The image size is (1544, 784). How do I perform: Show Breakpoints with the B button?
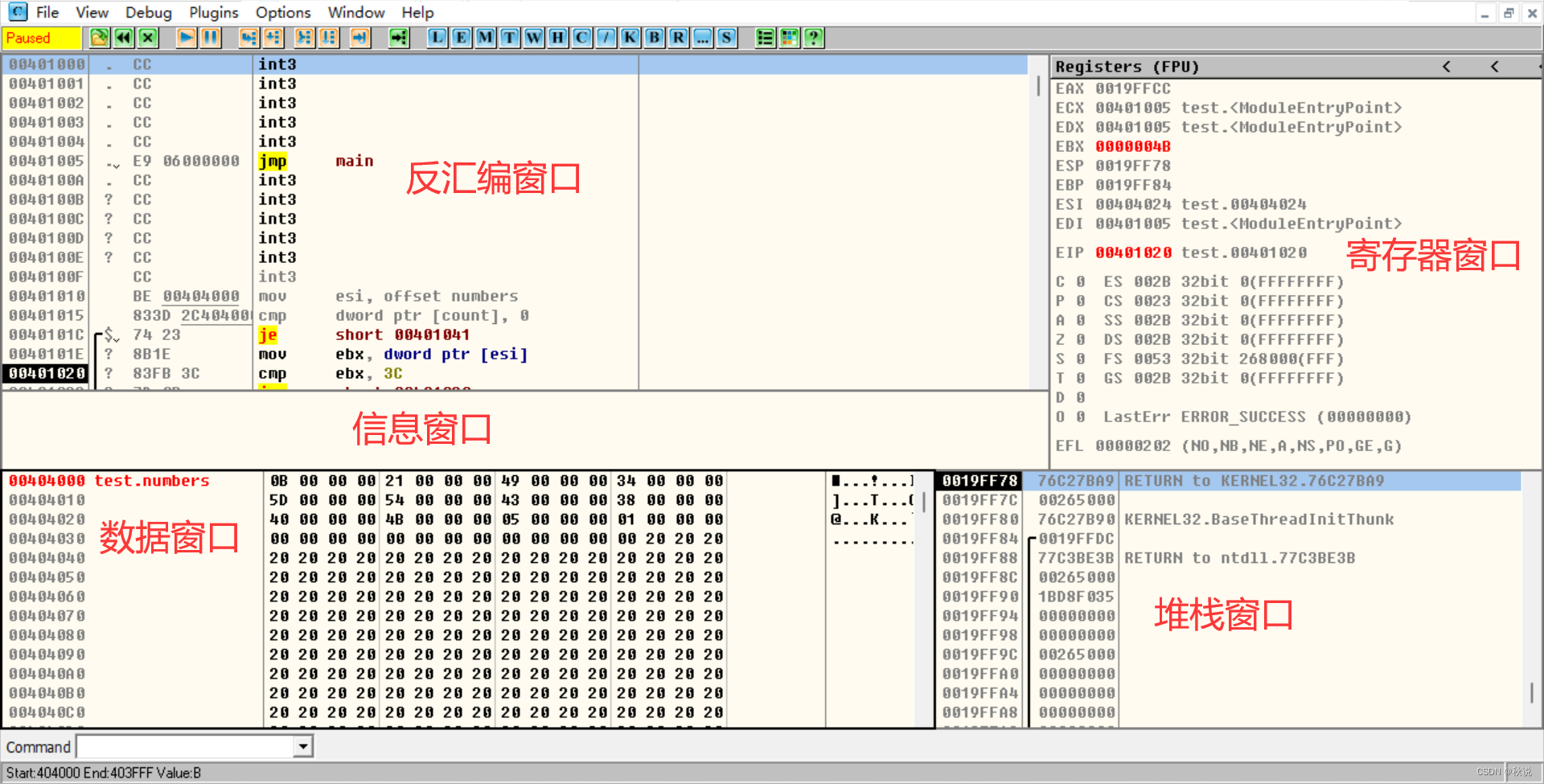pos(655,38)
